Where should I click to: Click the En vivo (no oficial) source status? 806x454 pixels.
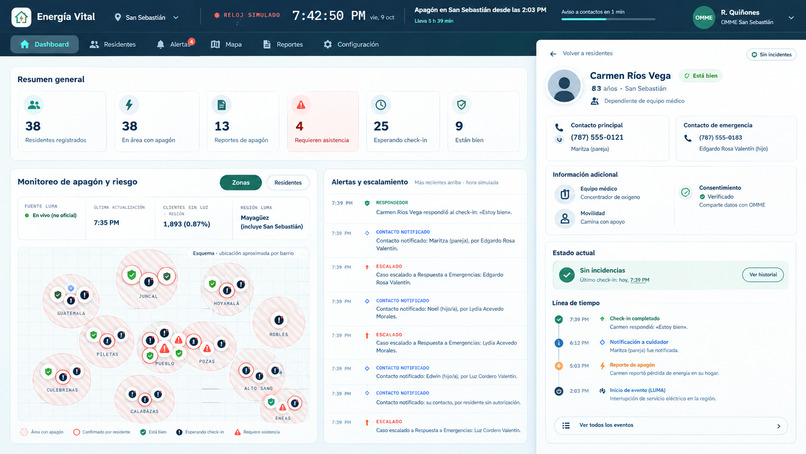coord(50,215)
